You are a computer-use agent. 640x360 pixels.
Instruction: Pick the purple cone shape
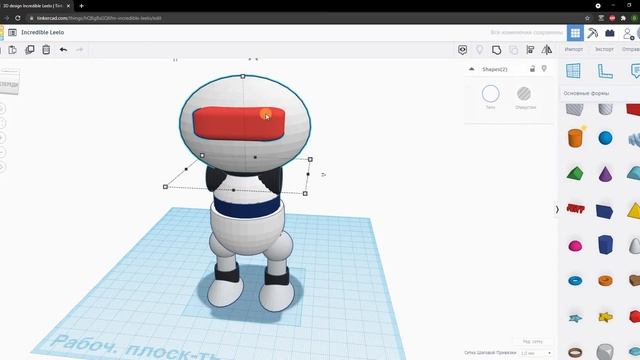point(605,174)
